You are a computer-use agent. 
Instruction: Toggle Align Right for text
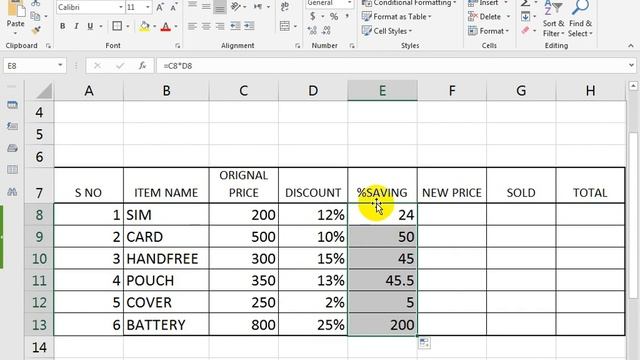220,27
